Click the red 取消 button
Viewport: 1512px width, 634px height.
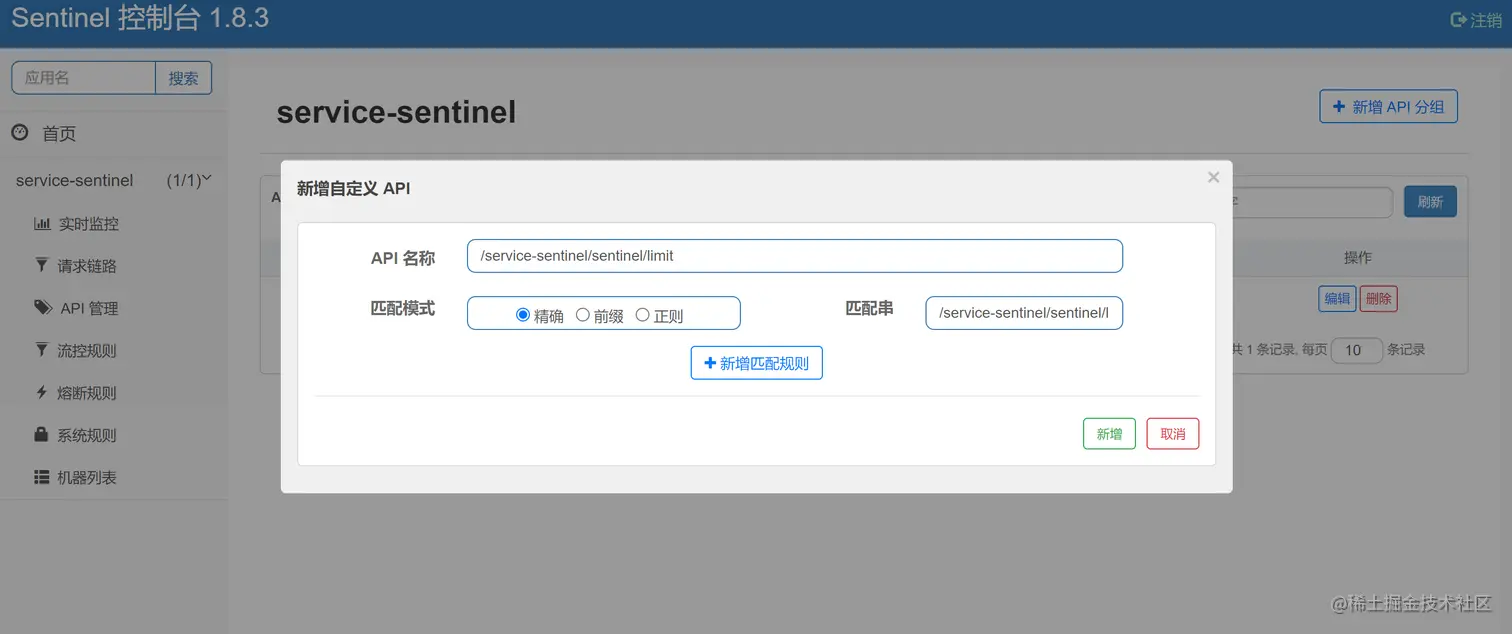click(1172, 434)
